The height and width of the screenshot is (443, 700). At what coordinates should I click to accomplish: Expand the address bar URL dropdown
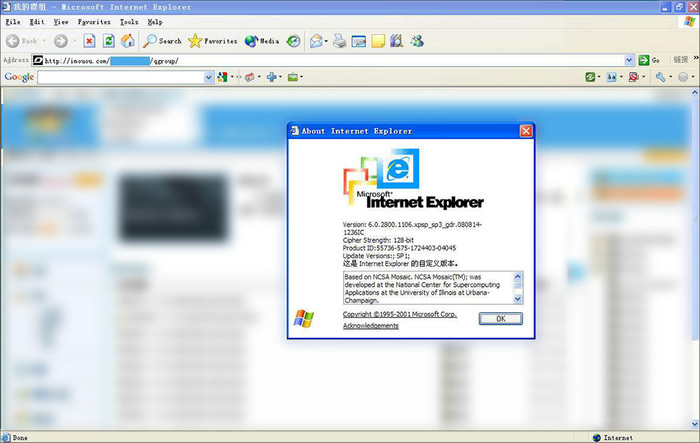click(630, 60)
